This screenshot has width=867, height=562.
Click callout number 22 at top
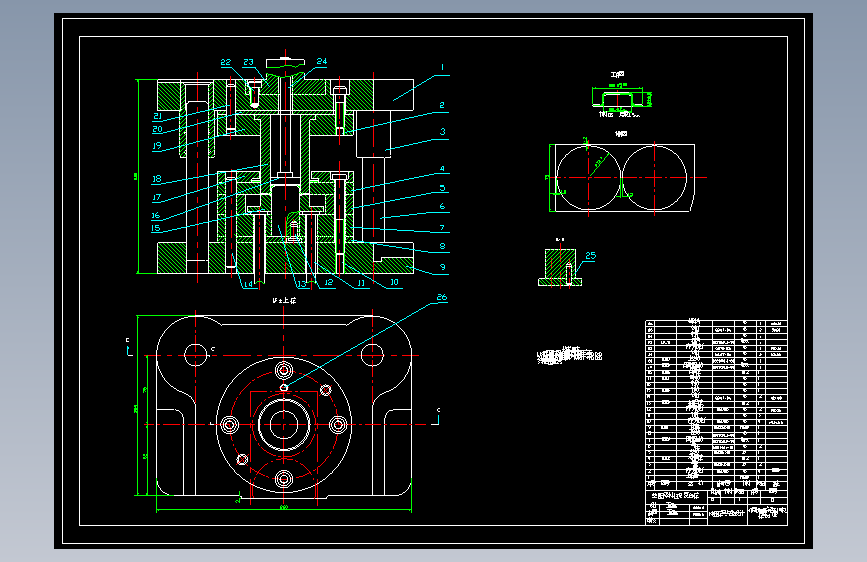(226, 63)
